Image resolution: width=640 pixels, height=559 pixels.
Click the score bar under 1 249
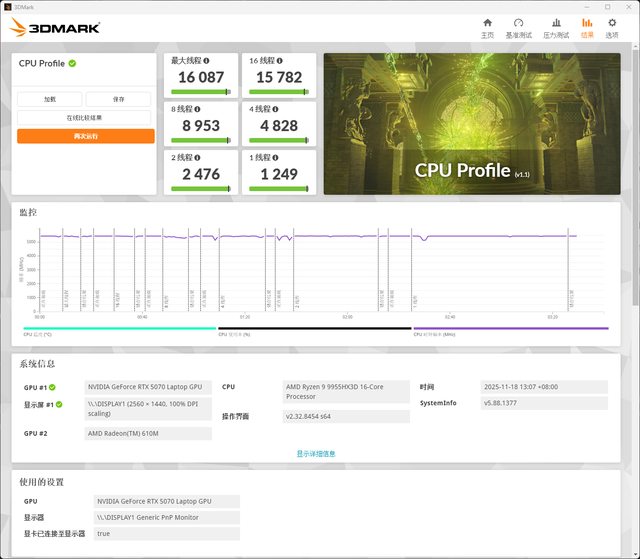coord(279,189)
